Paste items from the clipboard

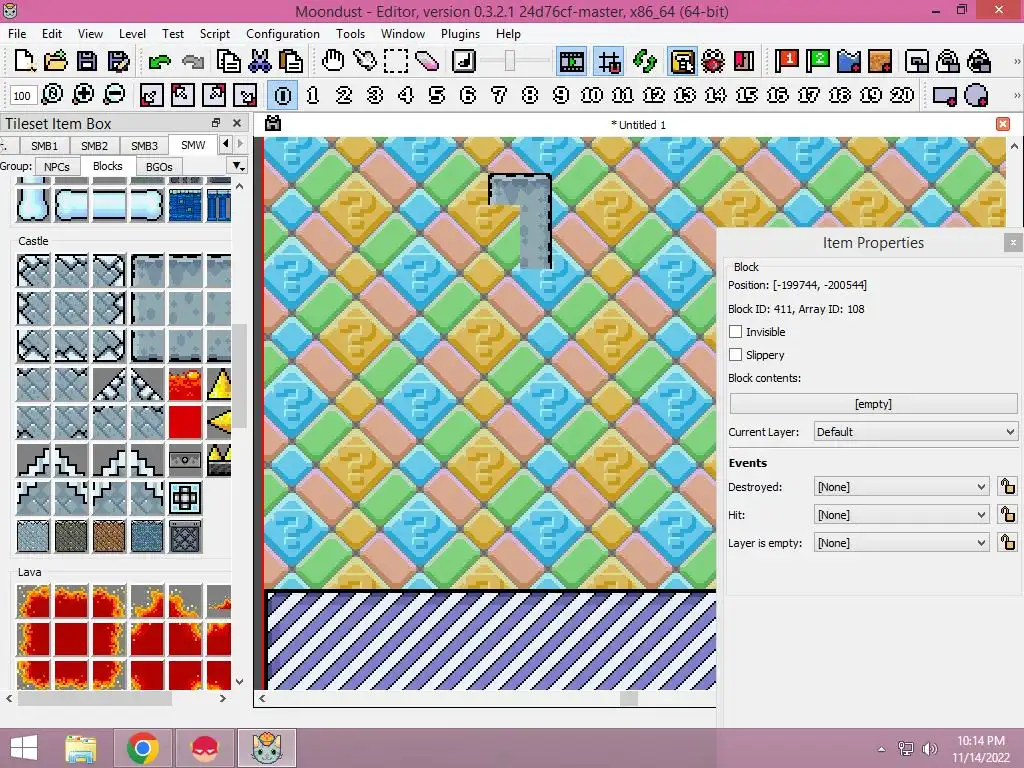[x=291, y=61]
